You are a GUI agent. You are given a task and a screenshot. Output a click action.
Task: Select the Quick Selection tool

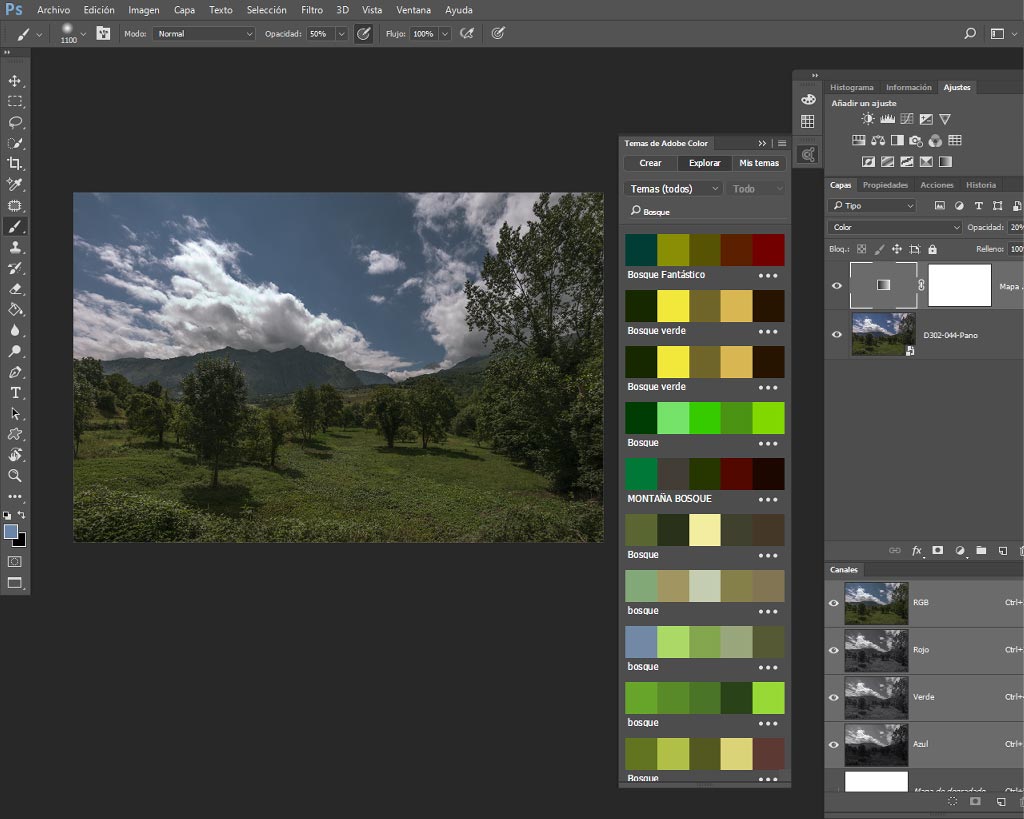coord(14,143)
